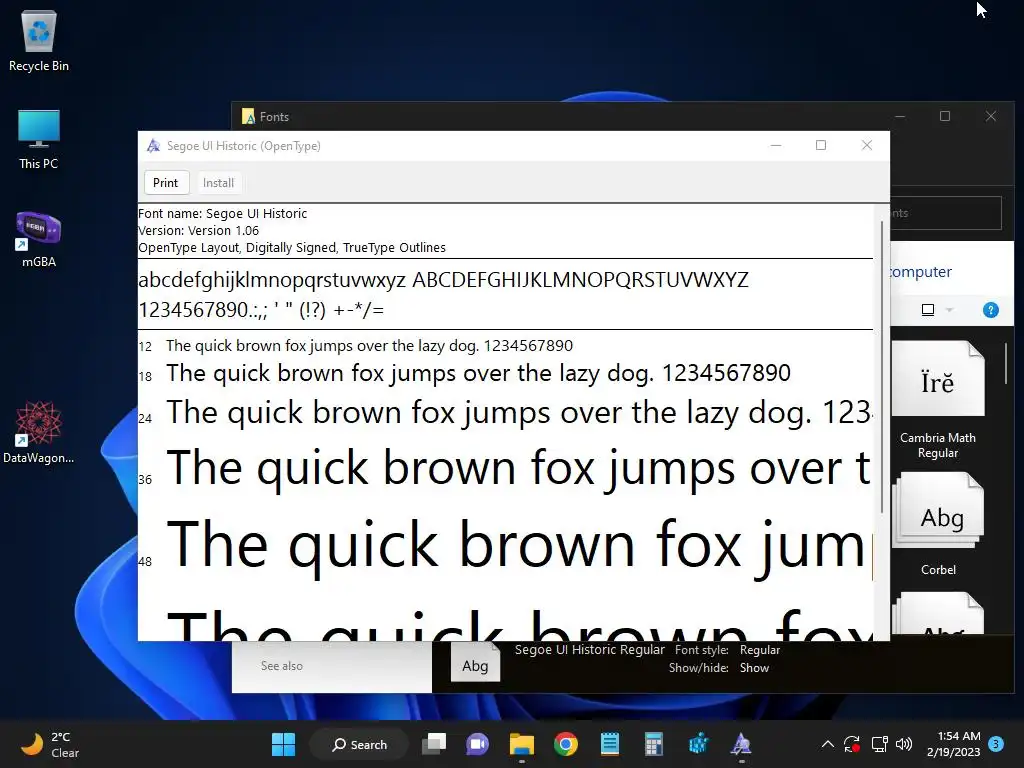The height and width of the screenshot is (768, 1024).
Task: Select the DataWagon desktop shortcut
Action: click(39, 432)
